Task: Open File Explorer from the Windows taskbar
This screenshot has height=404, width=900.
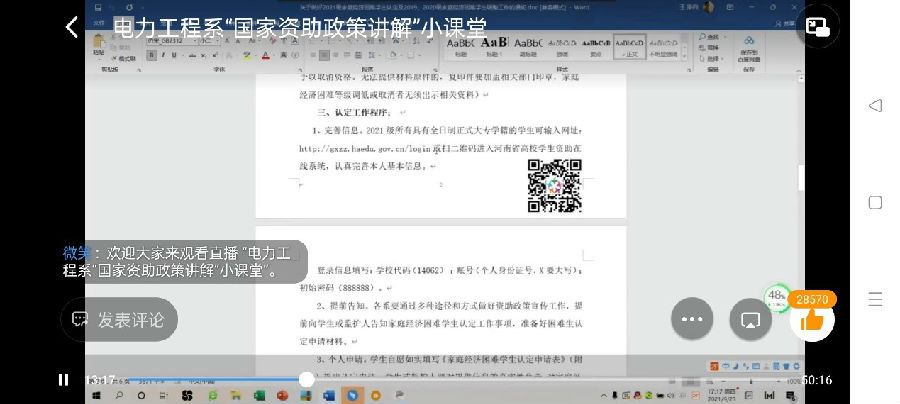Action: point(235,395)
